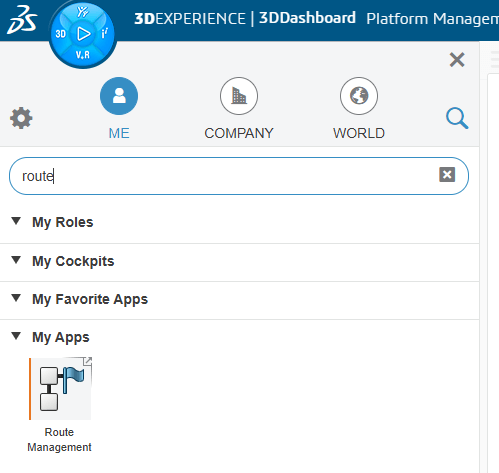Select the information quadrant of the compass

(105, 33)
